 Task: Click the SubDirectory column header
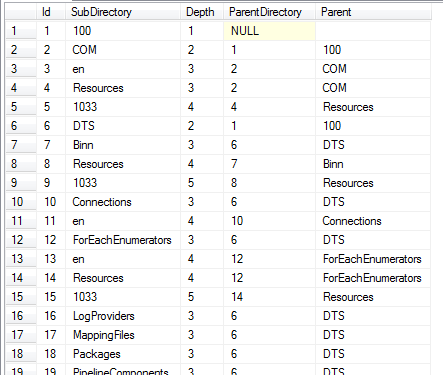(x=123, y=12)
